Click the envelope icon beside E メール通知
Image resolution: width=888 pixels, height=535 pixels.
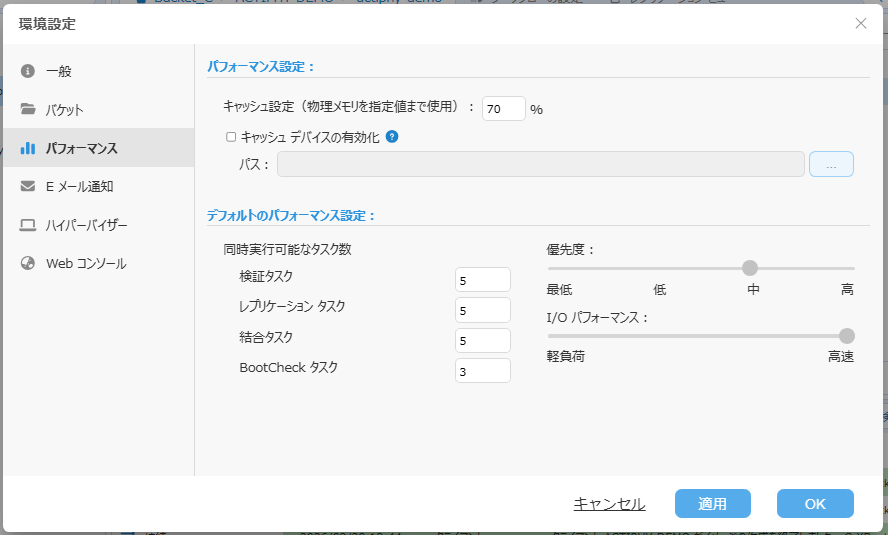tap(28, 186)
